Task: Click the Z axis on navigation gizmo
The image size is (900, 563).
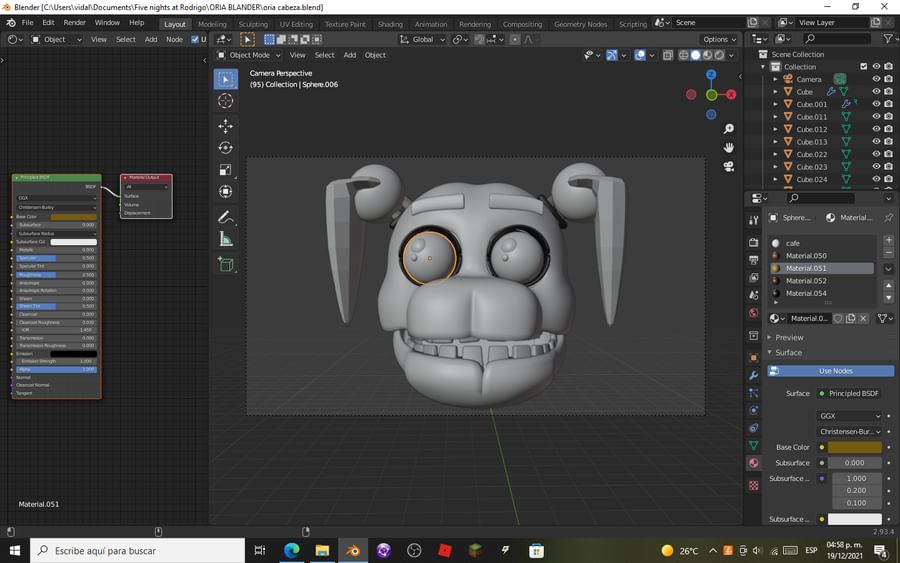Action: [x=711, y=75]
